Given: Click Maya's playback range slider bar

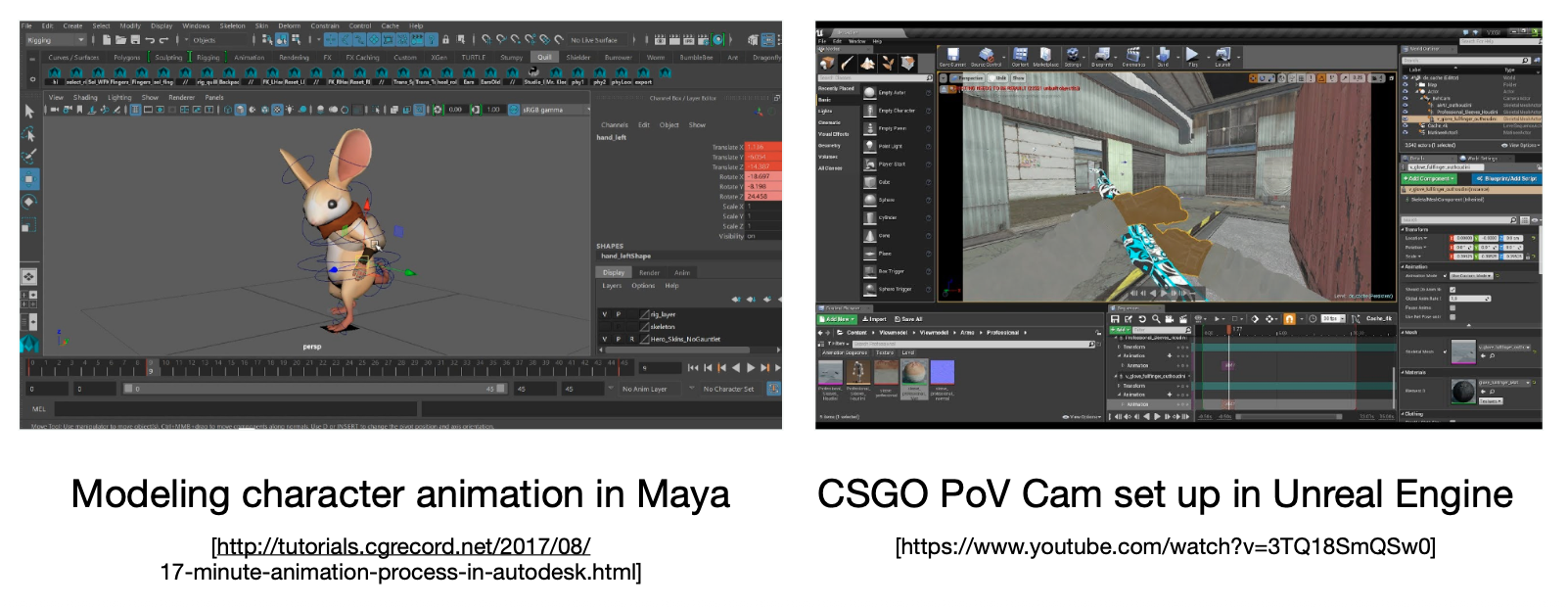Looking at the screenshot, I should click(x=313, y=389).
